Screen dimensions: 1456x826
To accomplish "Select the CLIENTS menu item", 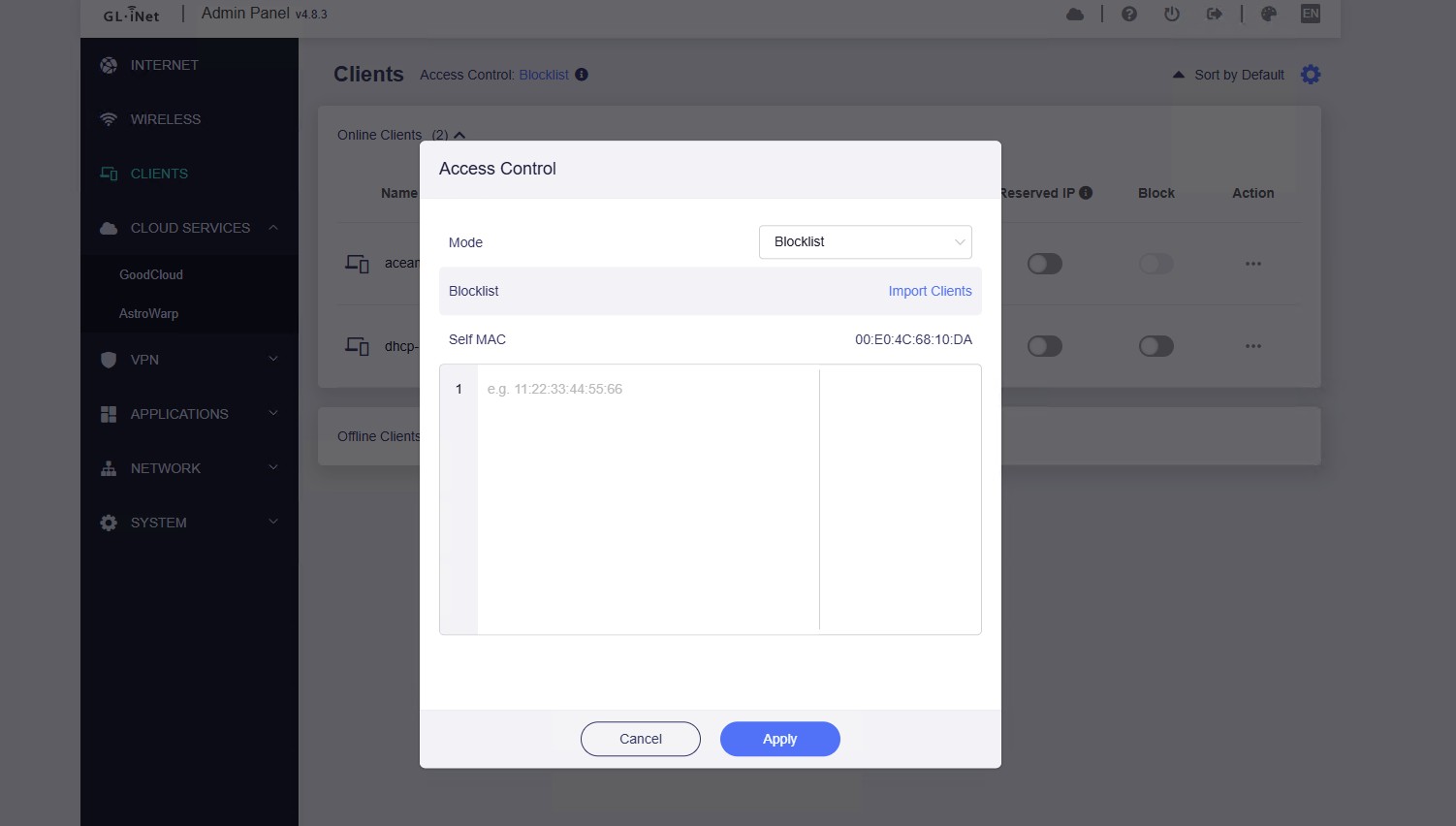I will coord(160,174).
